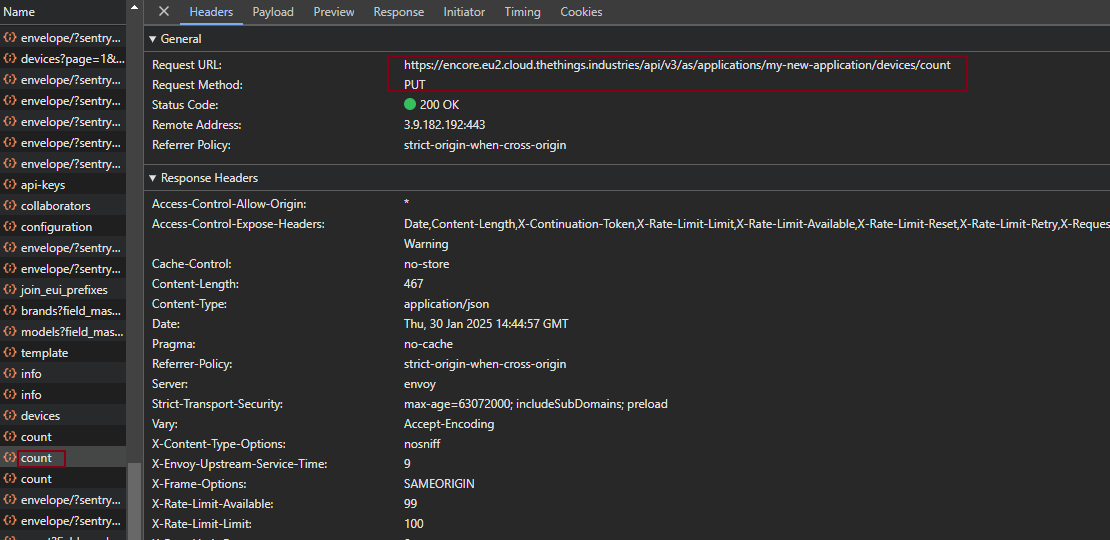Click the api-keys request icon
This screenshot has width=1110, height=540.
[10, 185]
